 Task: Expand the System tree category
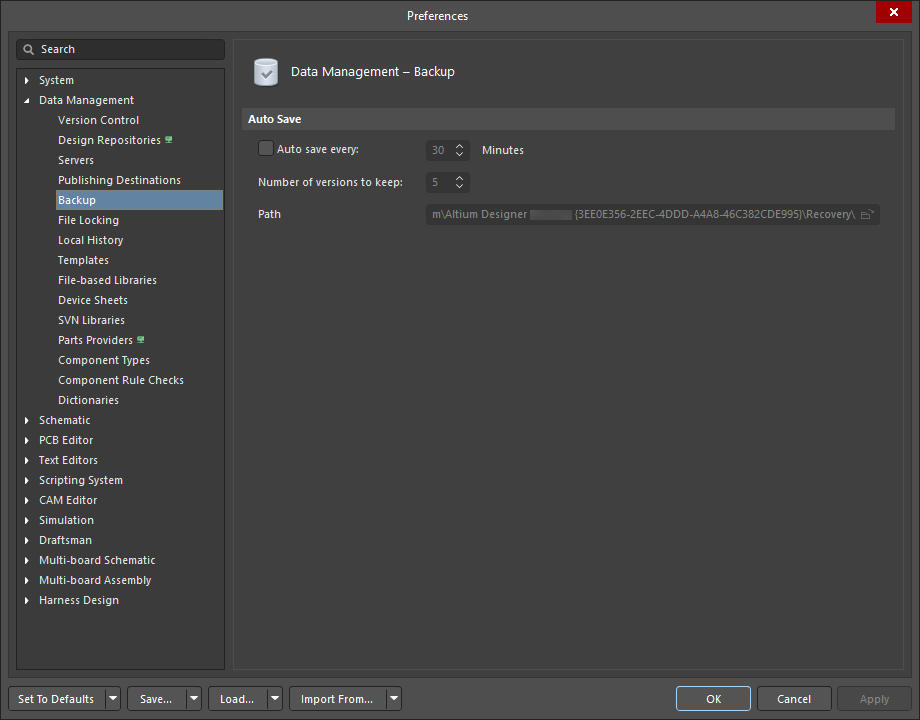click(x=27, y=80)
